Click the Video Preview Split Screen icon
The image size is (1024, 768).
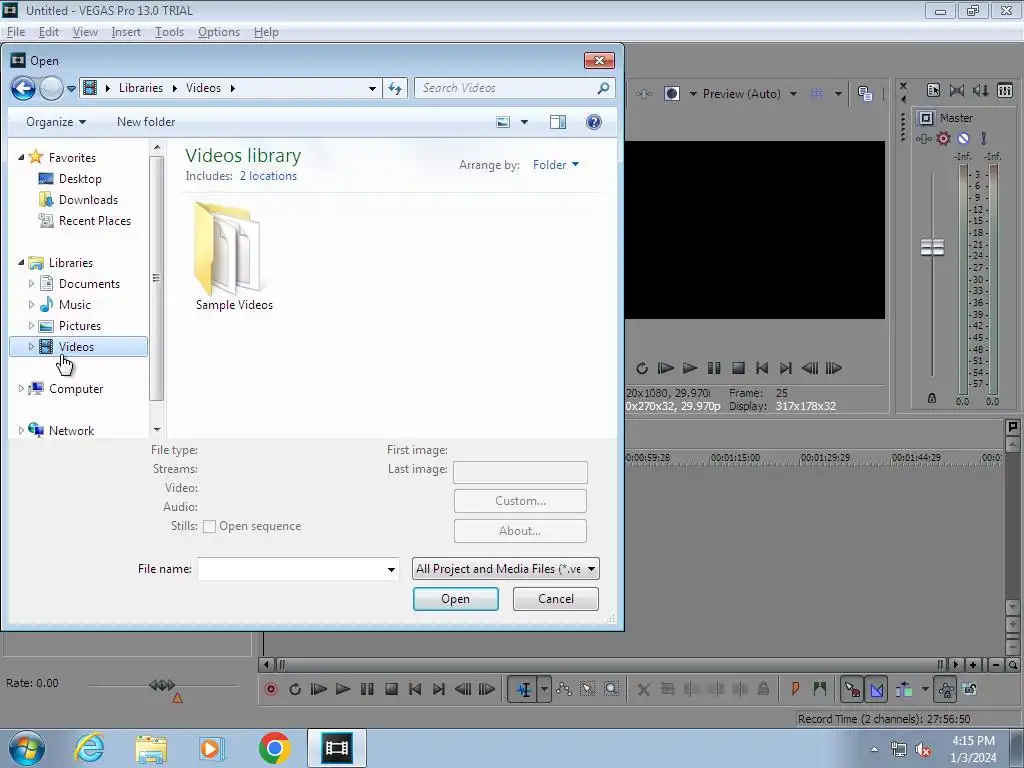671,93
